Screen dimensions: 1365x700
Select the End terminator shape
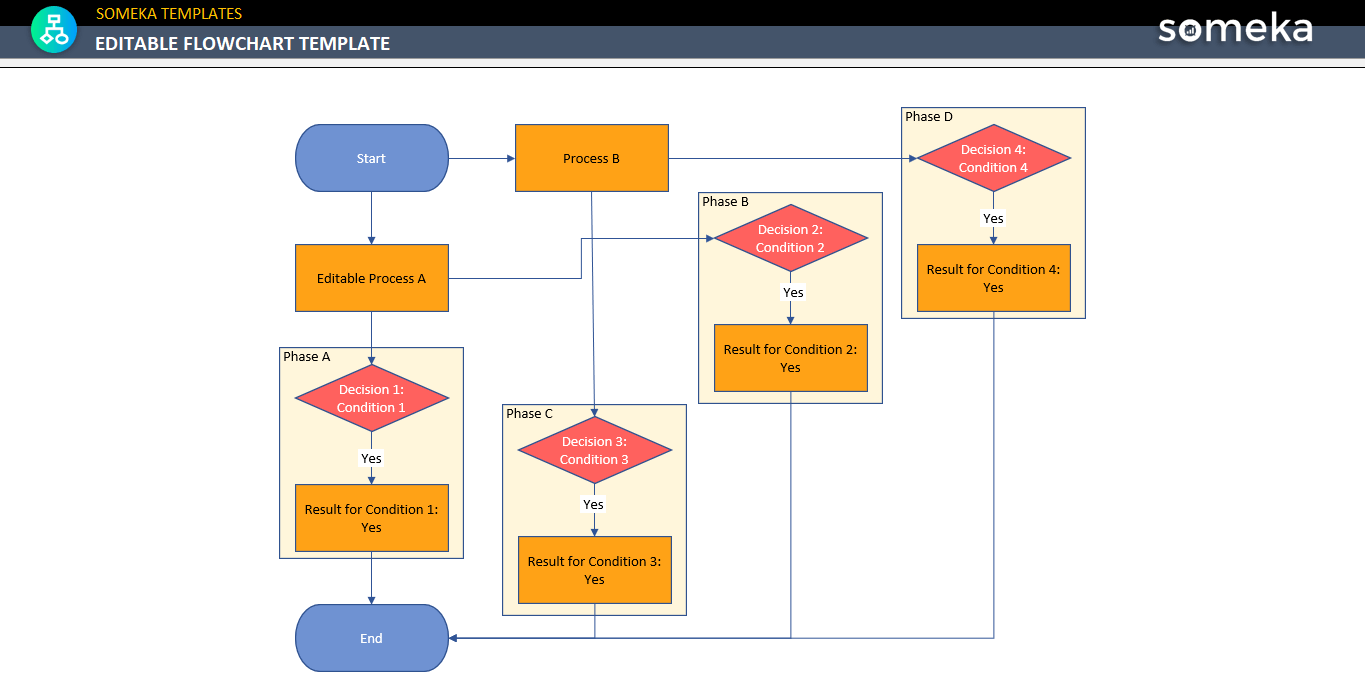pyautogui.click(x=372, y=638)
